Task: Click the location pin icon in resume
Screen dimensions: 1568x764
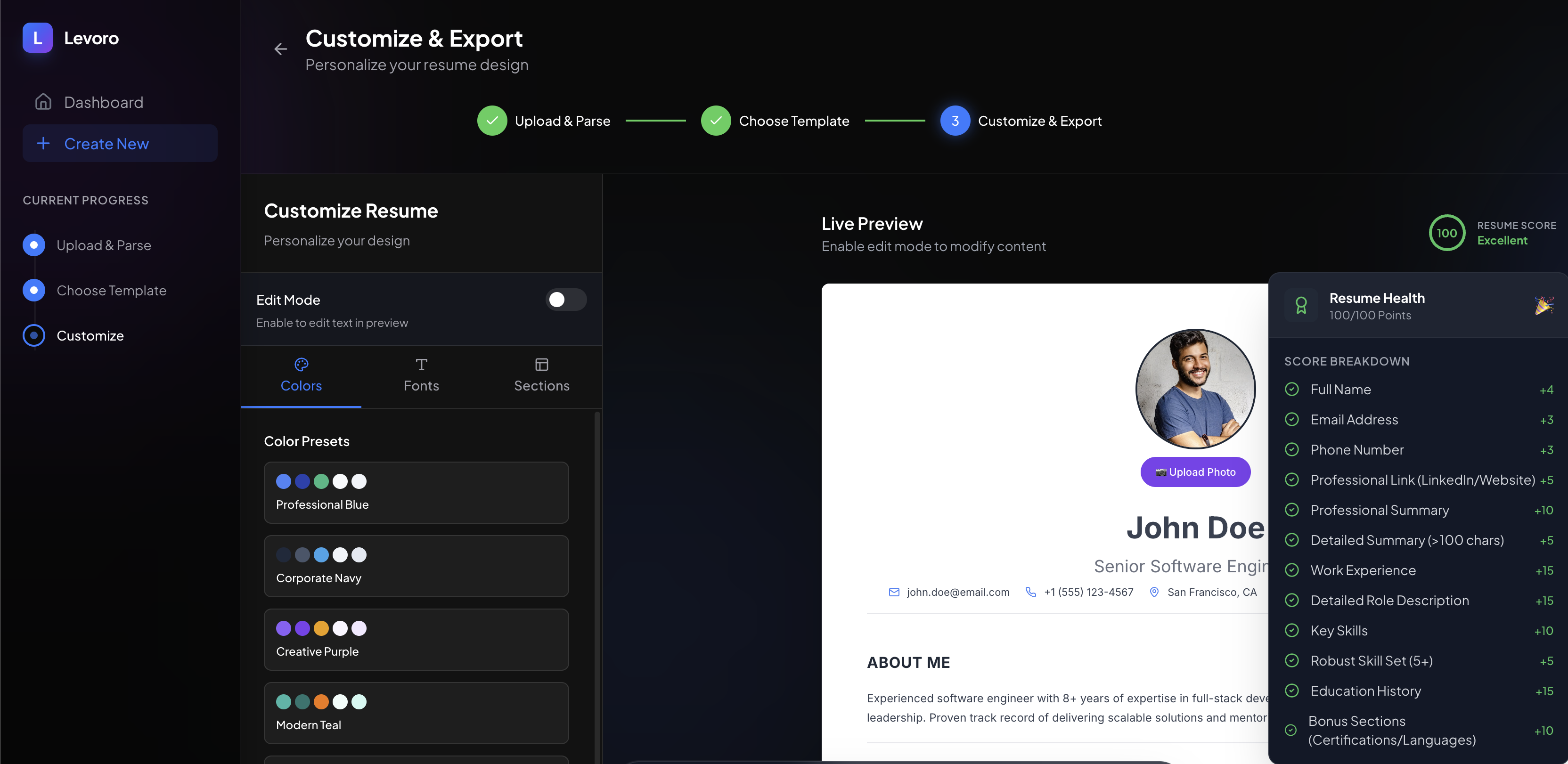Action: 1153,592
